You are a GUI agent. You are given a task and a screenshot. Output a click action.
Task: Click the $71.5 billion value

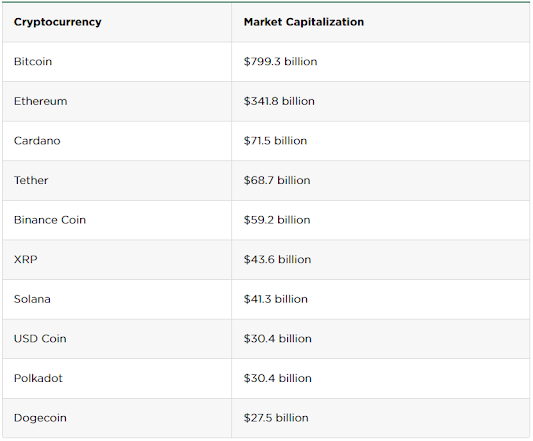click(275, 141)
